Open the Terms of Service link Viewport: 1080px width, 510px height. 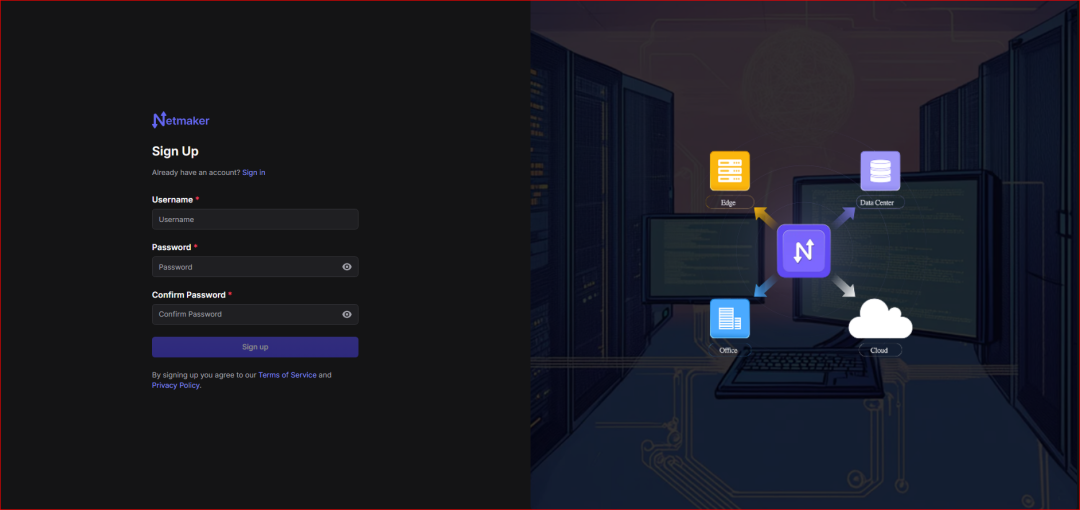[287, 375]
